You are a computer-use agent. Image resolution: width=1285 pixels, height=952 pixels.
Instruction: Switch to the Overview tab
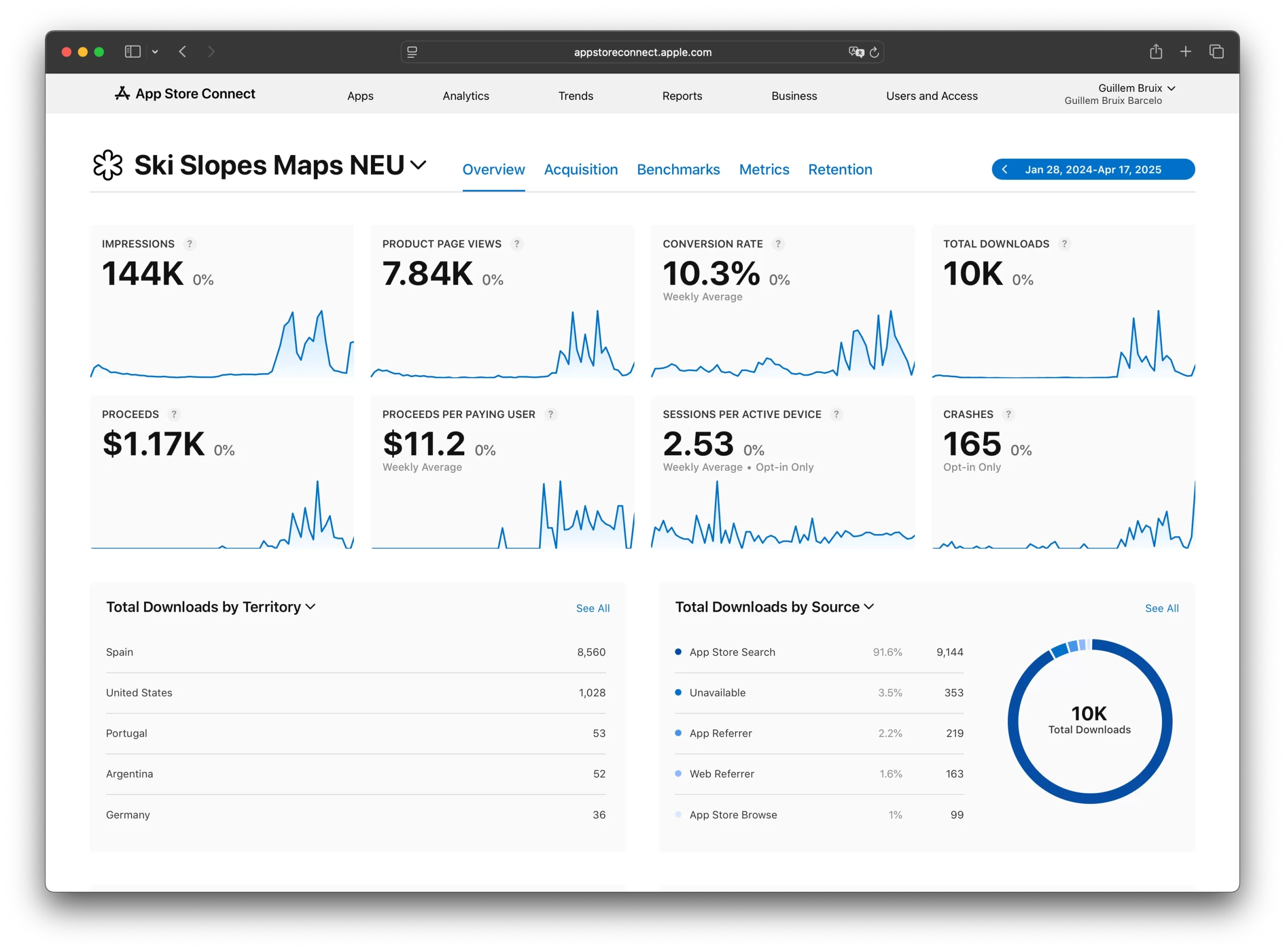coord(493,170)
